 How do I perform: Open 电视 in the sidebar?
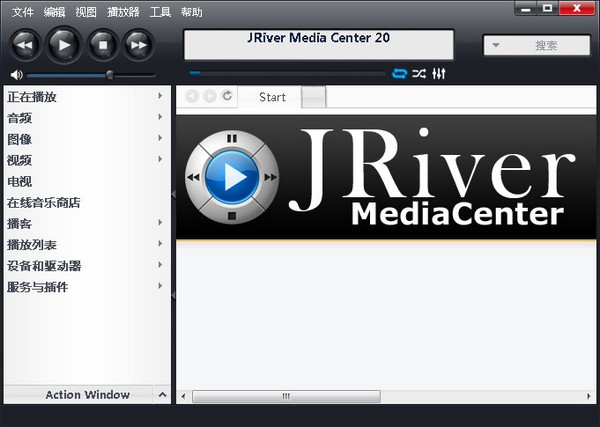pos(19,181)
